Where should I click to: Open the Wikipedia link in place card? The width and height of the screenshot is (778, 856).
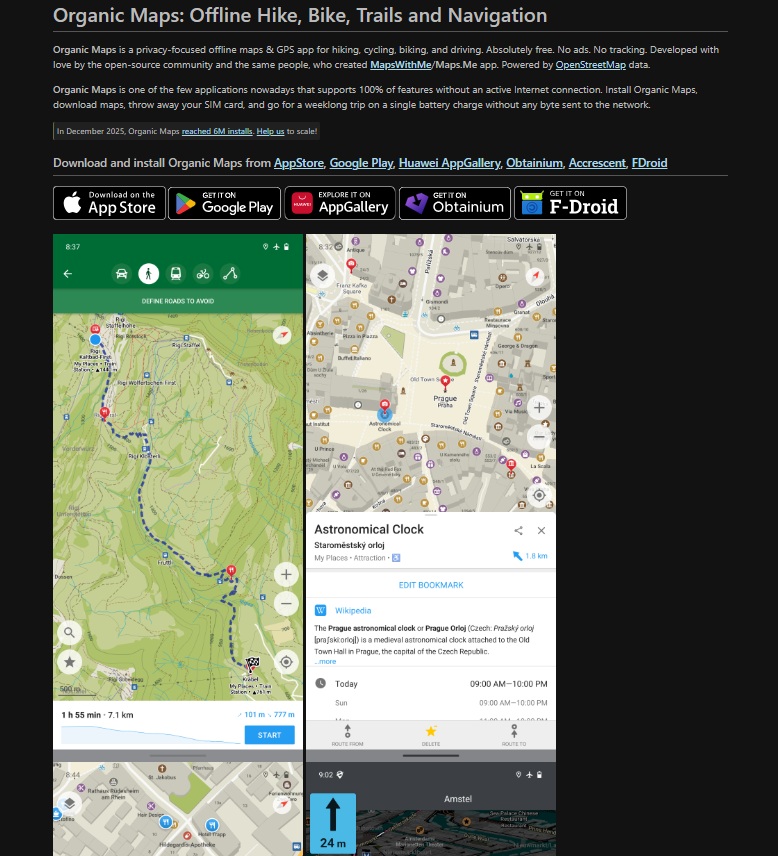(353, 611)
